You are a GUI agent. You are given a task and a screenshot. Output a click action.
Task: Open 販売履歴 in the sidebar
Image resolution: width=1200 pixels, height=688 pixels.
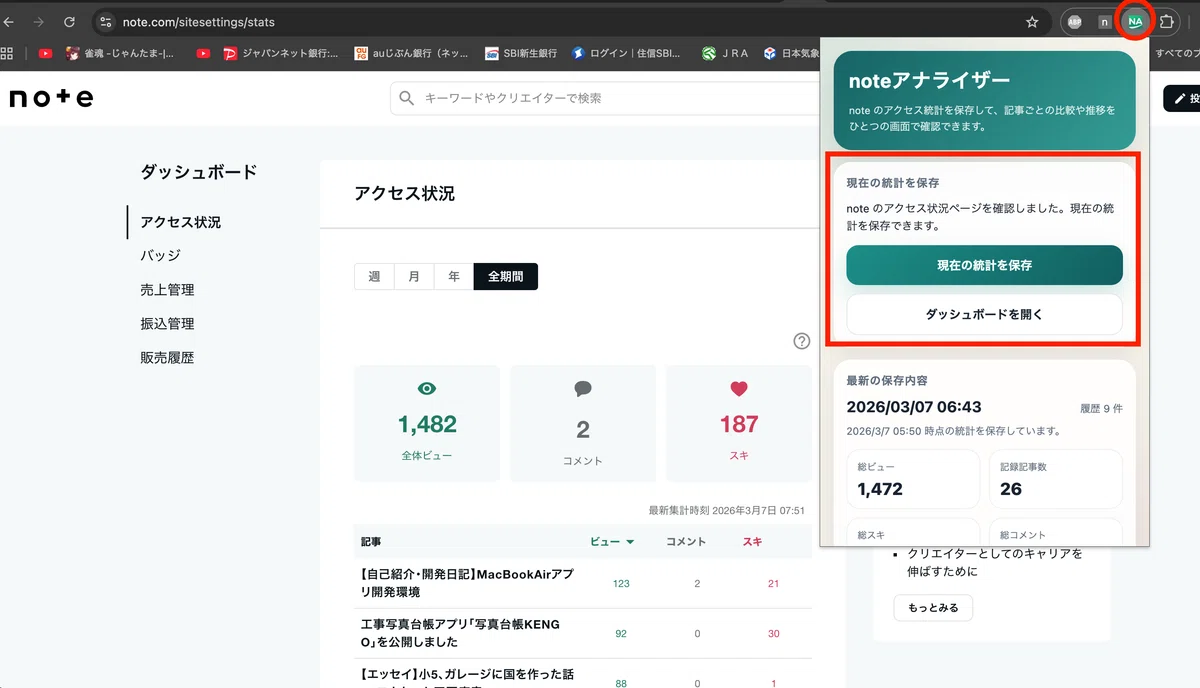click(x=167, y=358)
